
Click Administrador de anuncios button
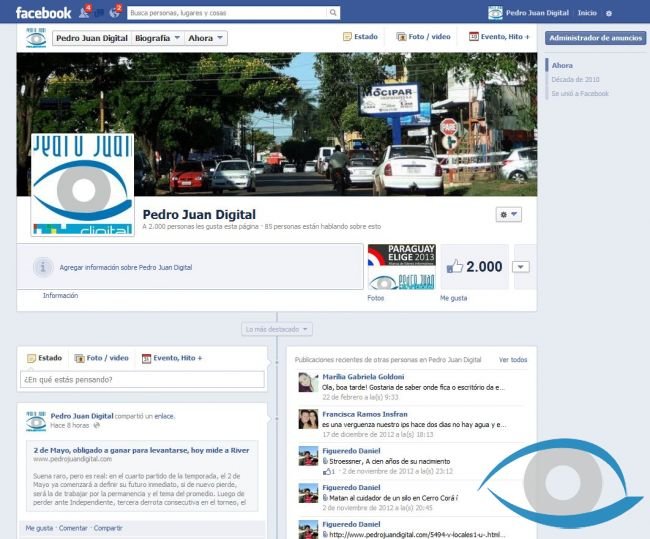tap(595, 38)
